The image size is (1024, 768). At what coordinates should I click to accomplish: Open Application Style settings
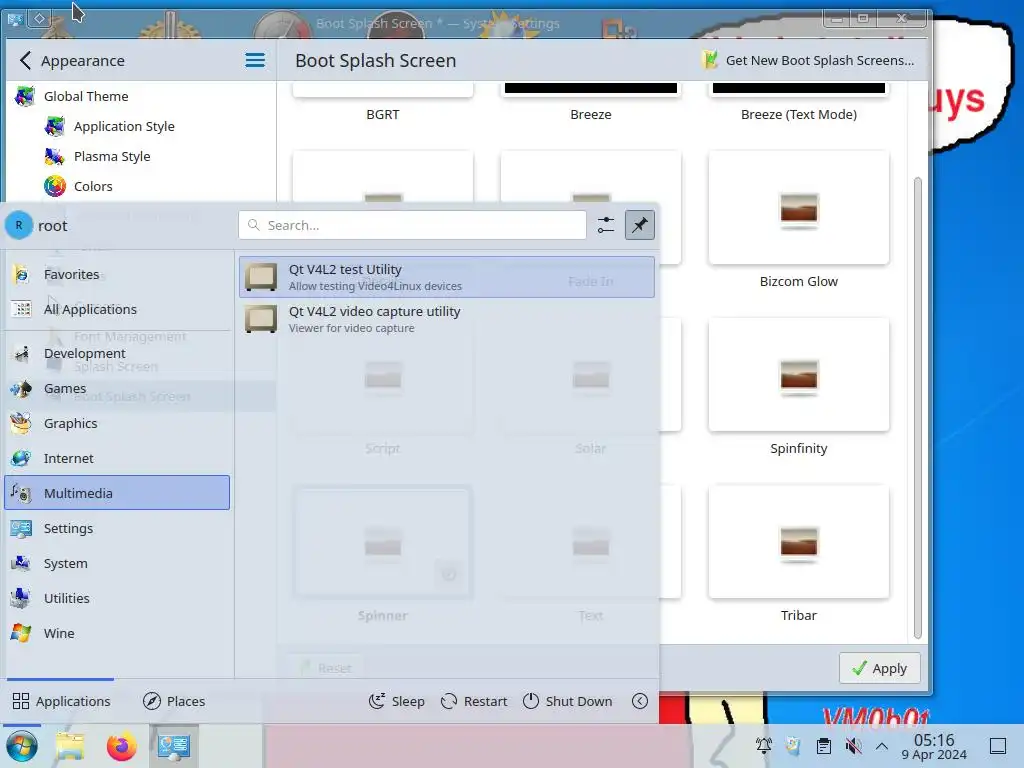pos(140,127)
